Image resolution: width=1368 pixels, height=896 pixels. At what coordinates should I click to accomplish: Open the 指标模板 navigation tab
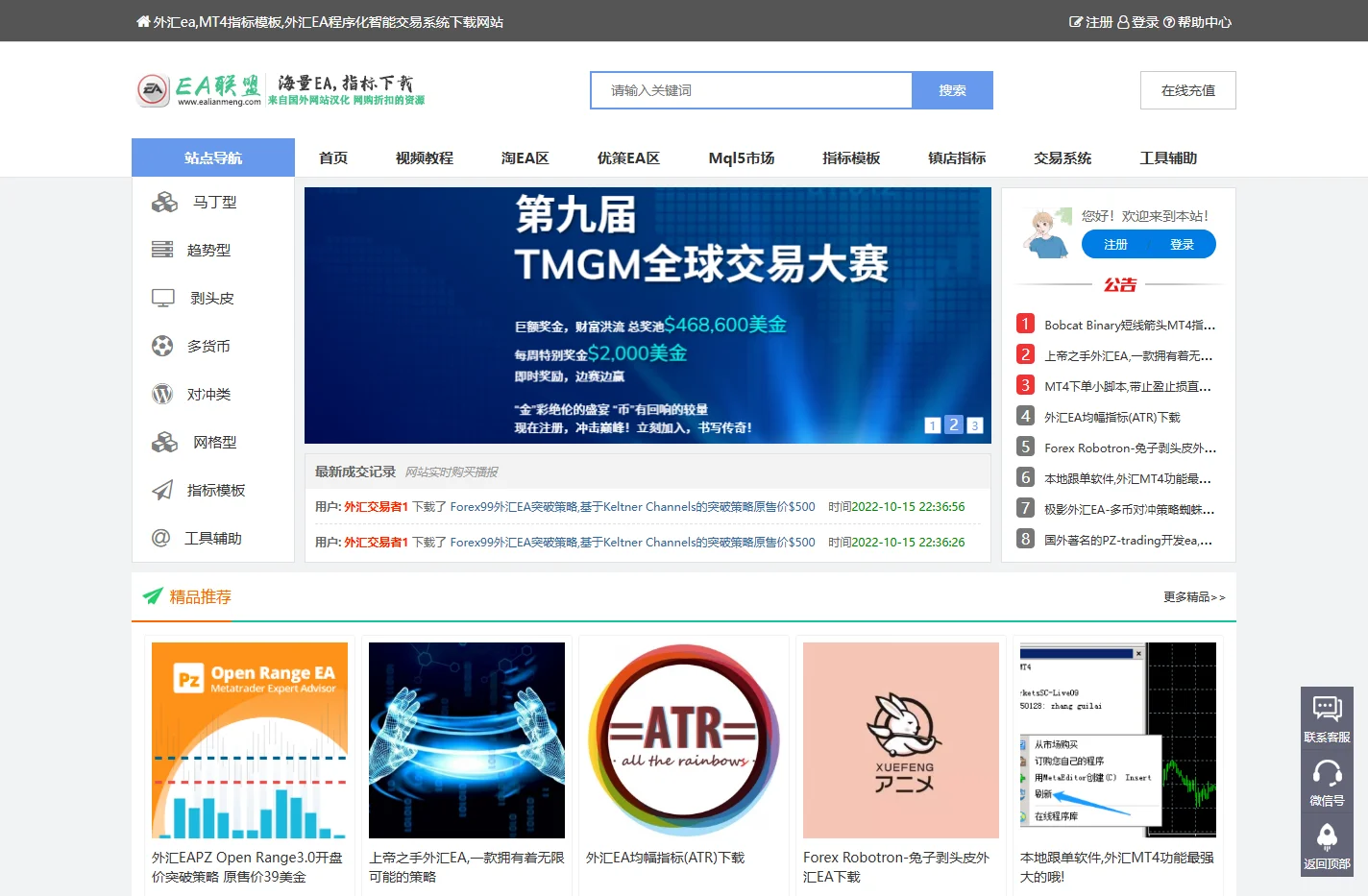pyautogui.click(x=851, y=157)
